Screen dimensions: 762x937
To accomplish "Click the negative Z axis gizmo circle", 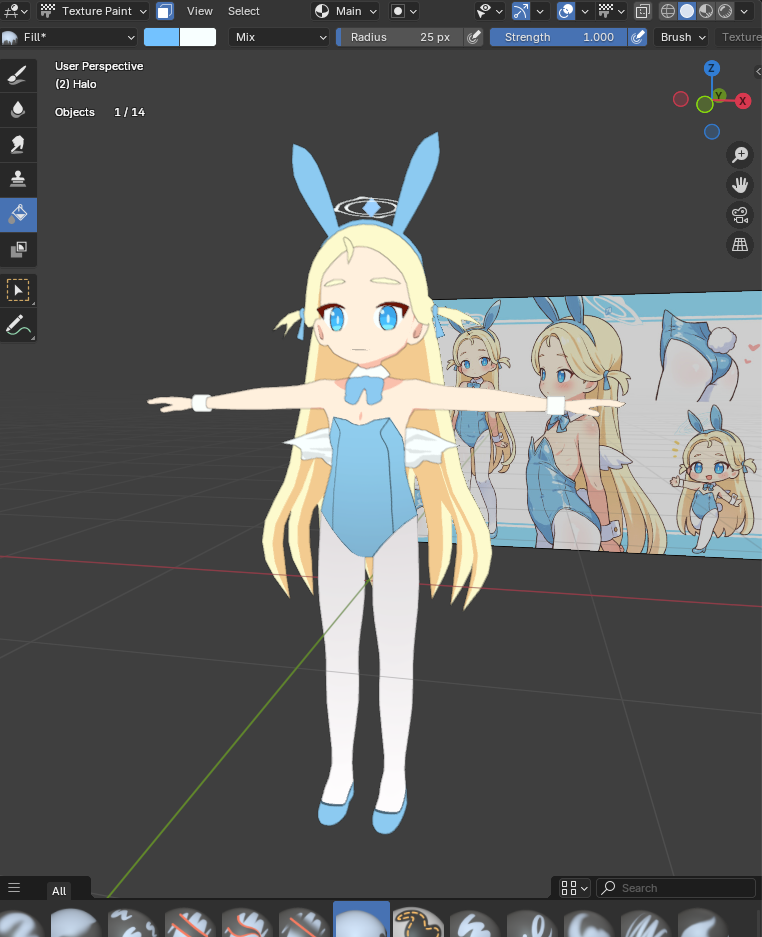I will [711, 131].
